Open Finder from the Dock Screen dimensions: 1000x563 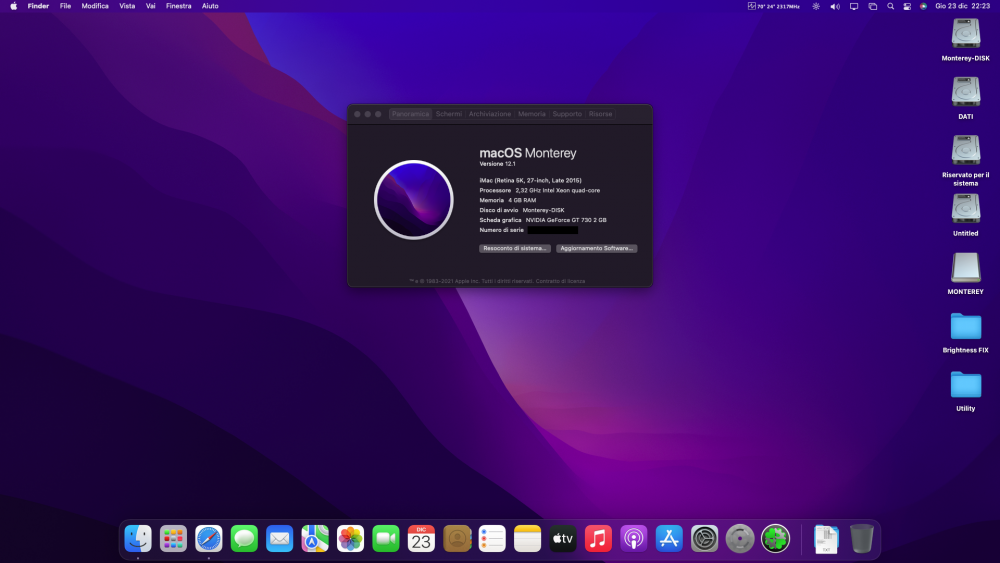click(x=138, y=539)
